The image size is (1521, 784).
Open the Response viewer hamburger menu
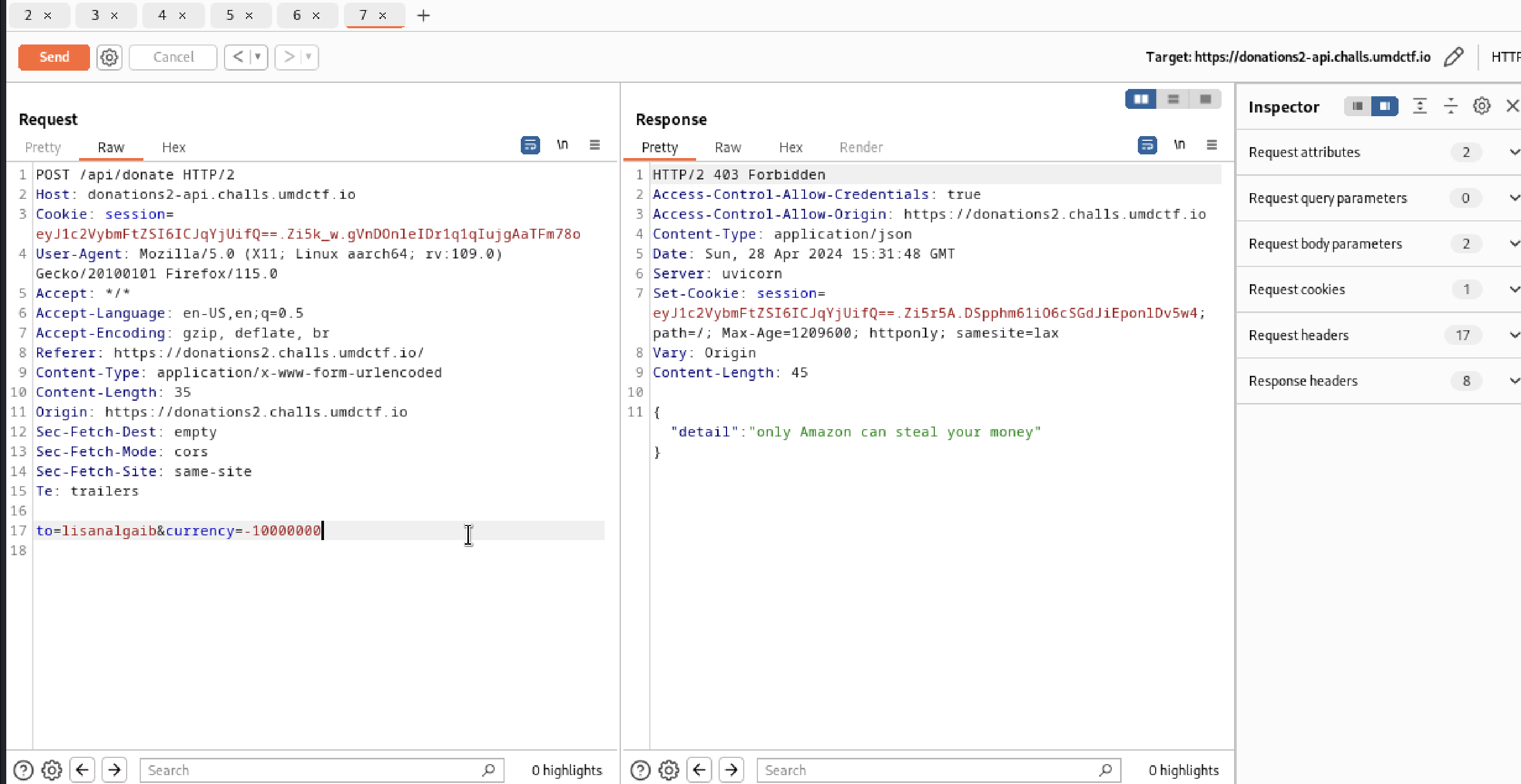[1212, 144]
